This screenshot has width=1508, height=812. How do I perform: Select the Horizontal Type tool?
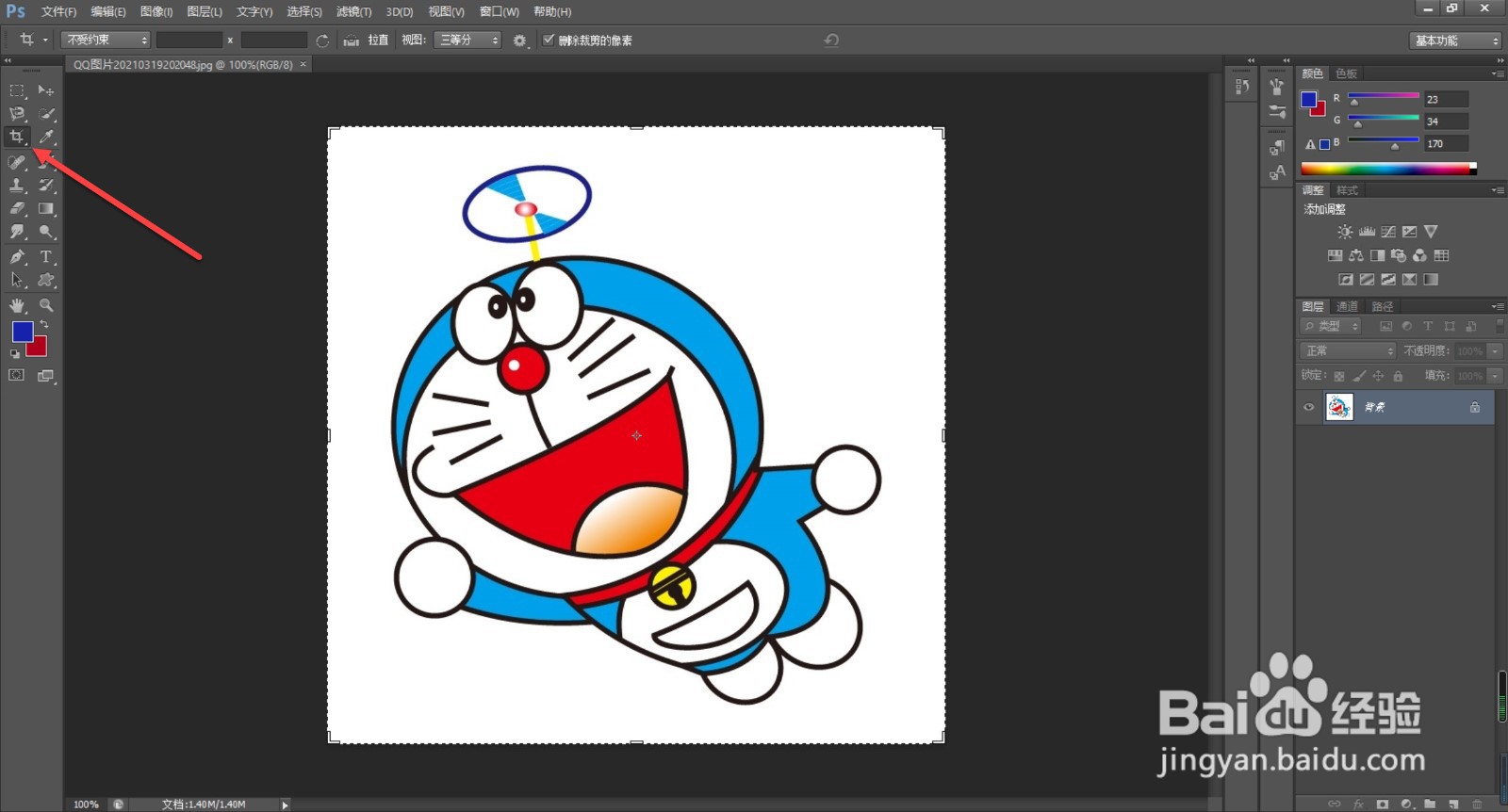45,256
